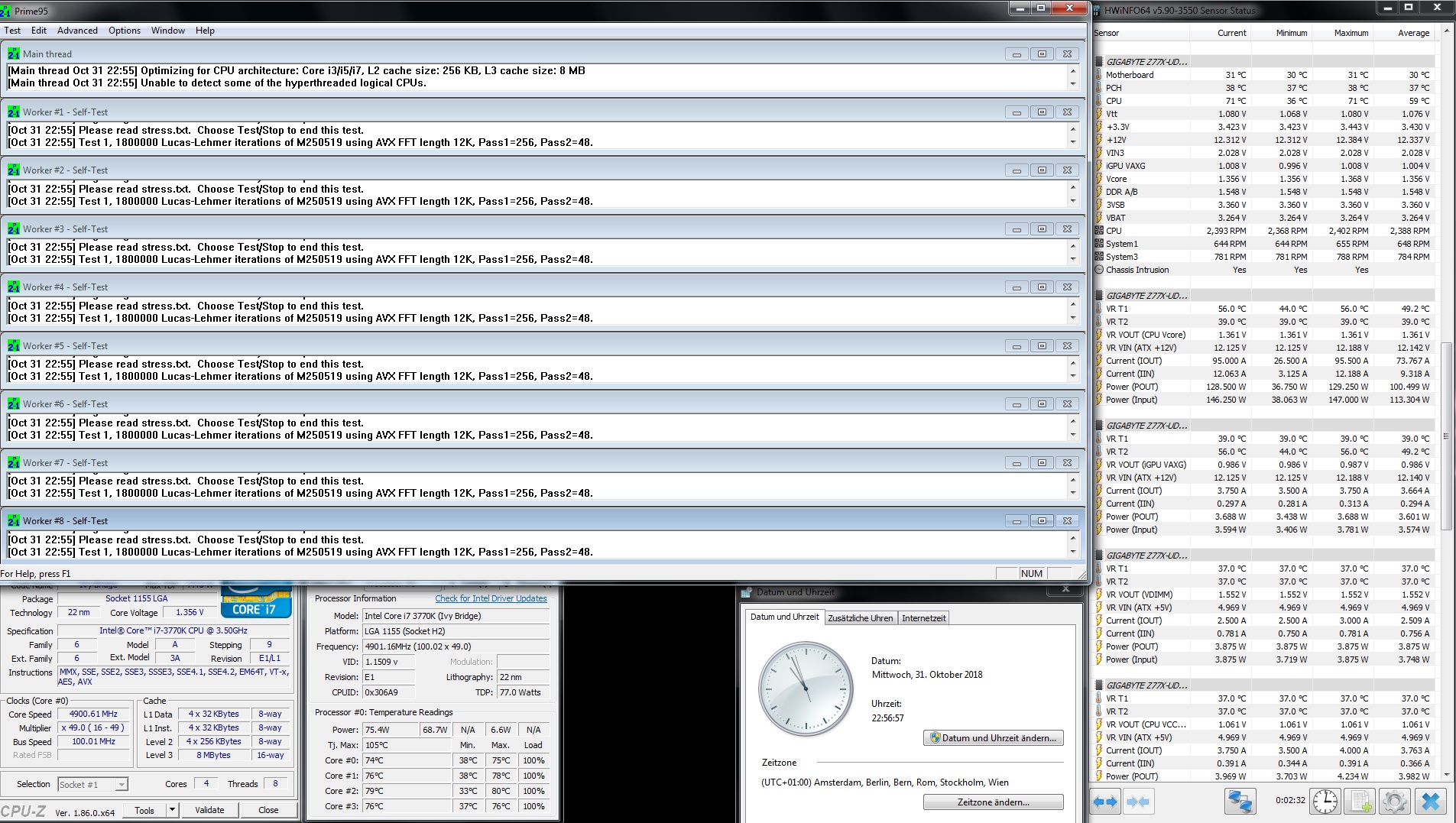Viewport: 1456px width, 823px height.
Task: Click the Multiplier x 49.0 ( 16 - 49 ) value
Action: click(x=93, y=728)
